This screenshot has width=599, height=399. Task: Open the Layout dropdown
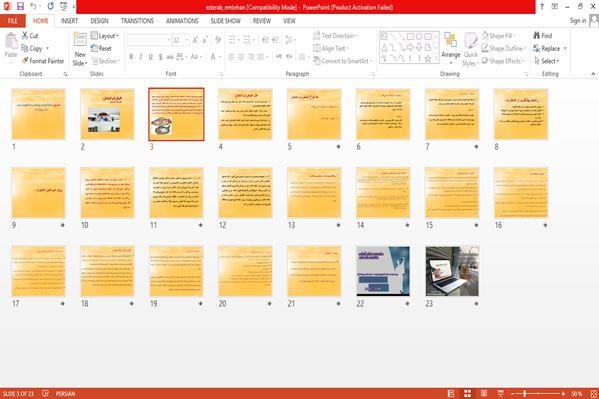click(105, 36)
